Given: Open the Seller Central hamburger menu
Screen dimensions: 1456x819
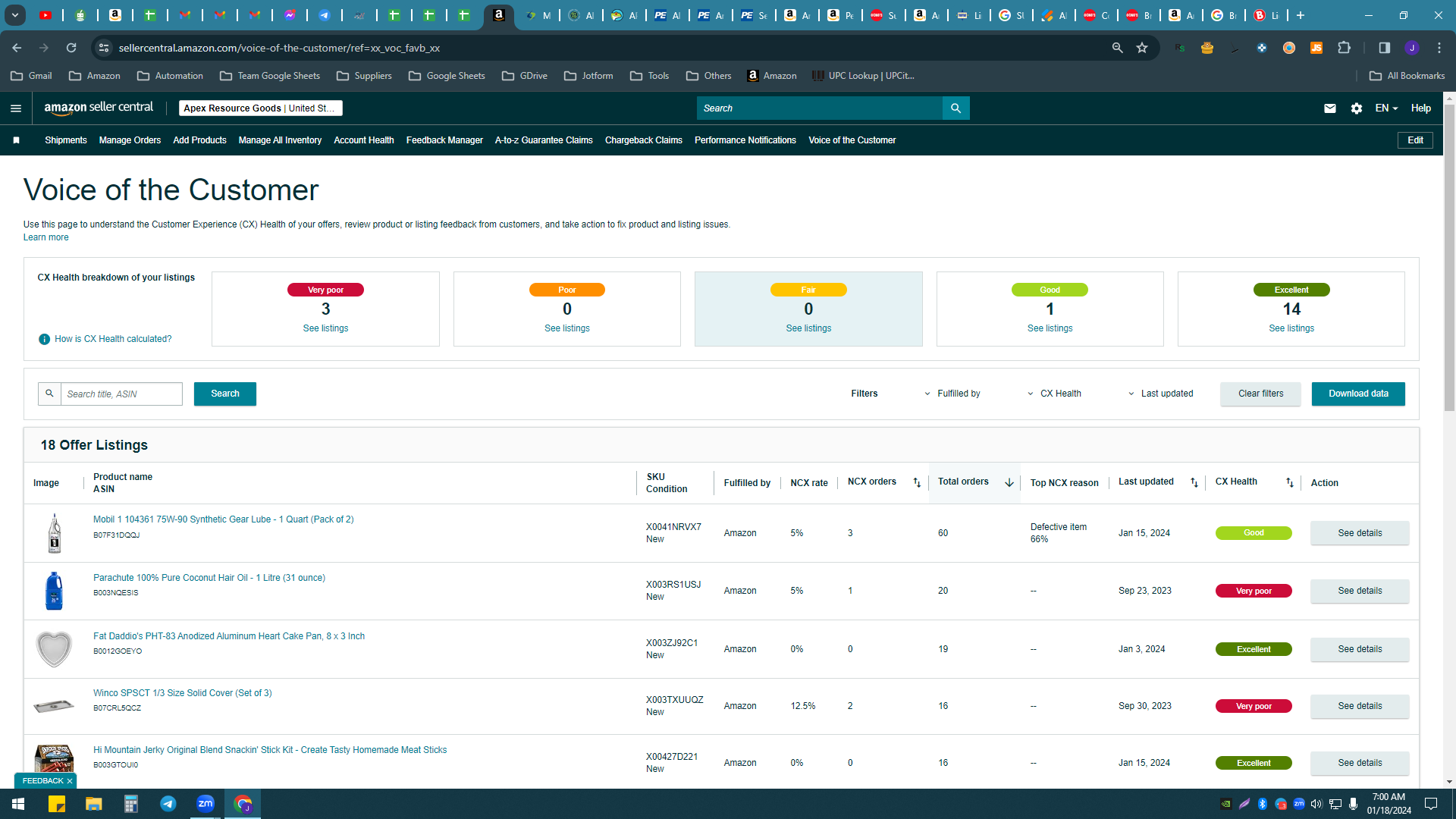Looking at the screenshot, I should 16,108.
